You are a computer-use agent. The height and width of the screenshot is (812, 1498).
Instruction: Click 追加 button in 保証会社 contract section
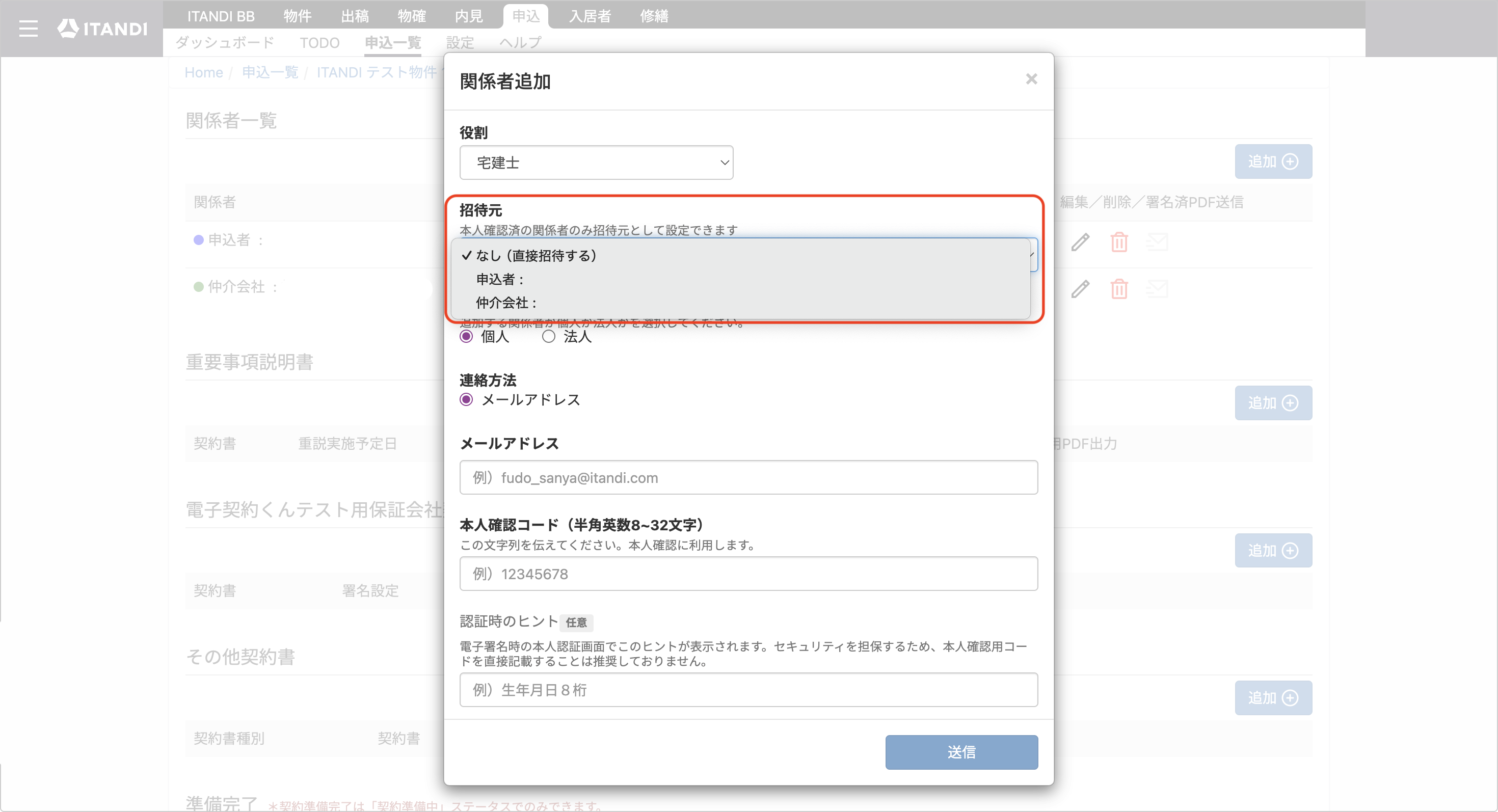pos(1273,551)
